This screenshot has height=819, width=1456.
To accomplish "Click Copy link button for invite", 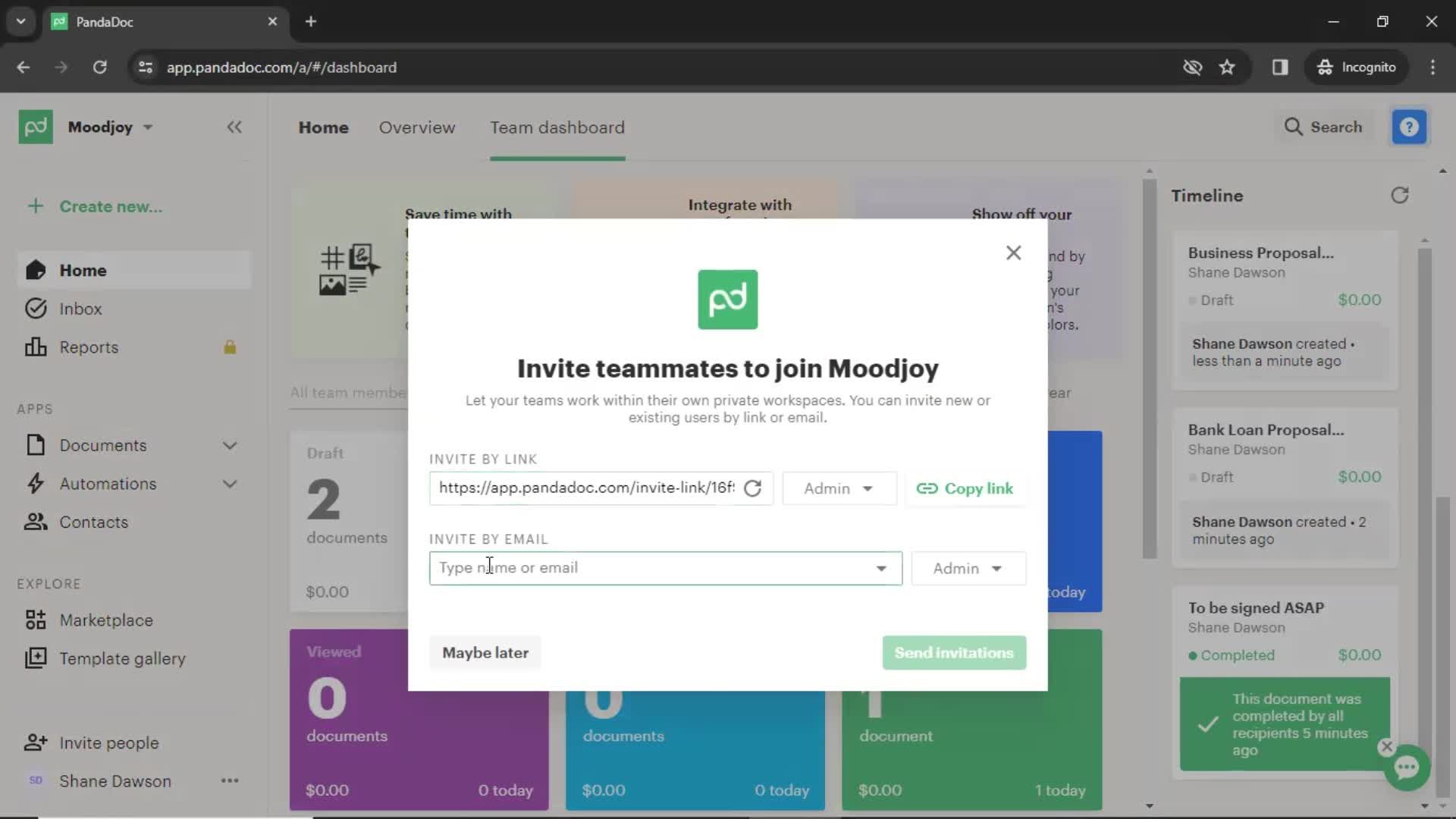I will (x=965, y=489).
